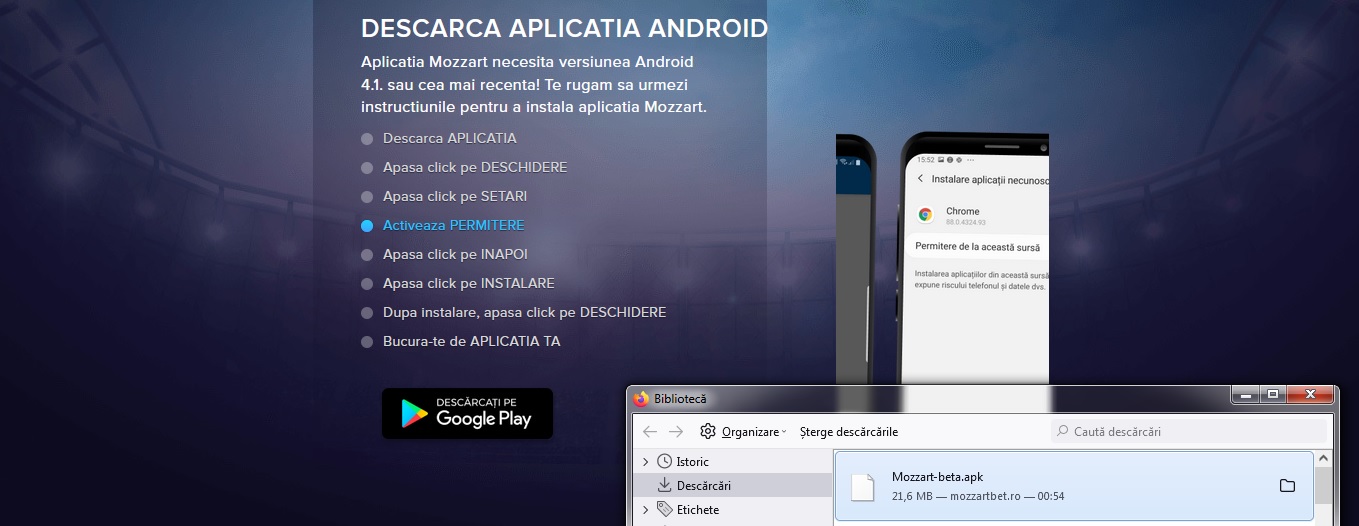The width and height of the screenshot is (1359, 526).
Task: Click Șterge descărcările in Library toolbar
Action: point(848,432)
